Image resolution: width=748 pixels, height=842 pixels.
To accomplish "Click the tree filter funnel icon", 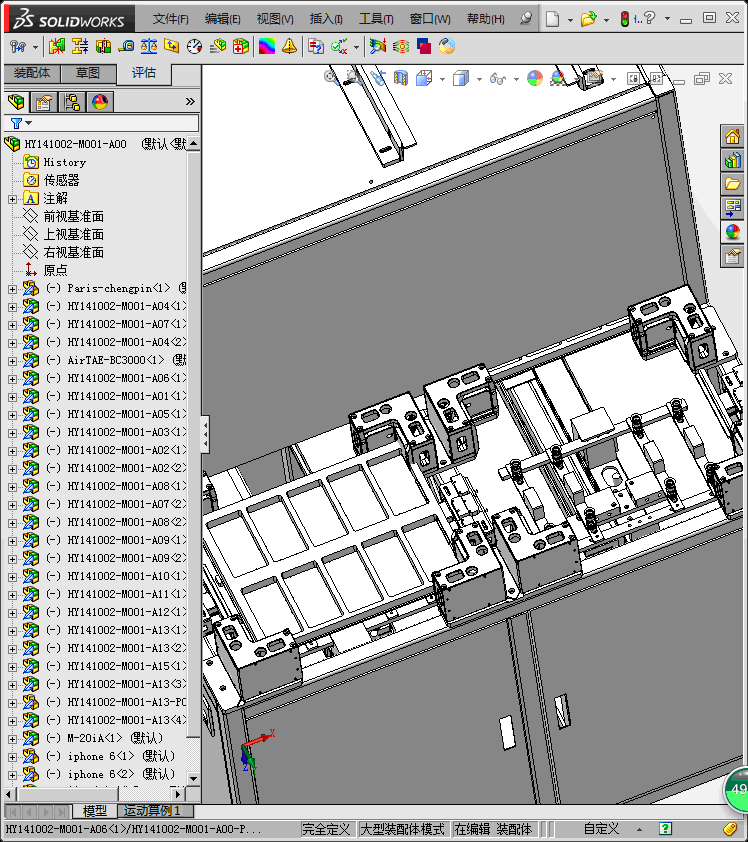I will (16, 123).
